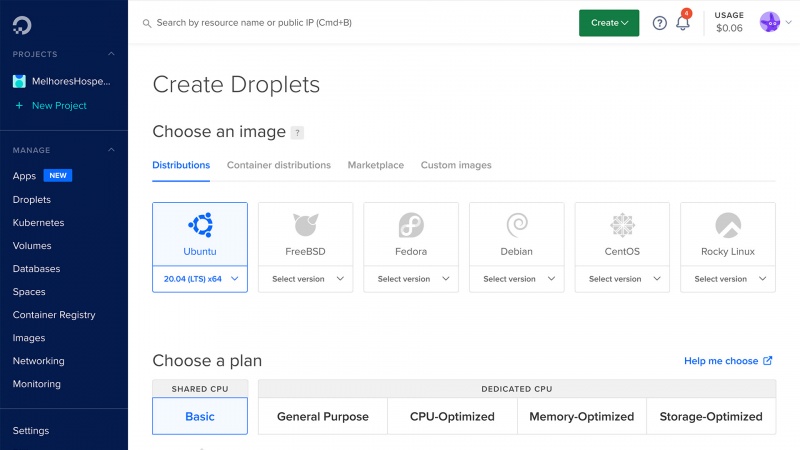Pick the Debian distribution icon
800x450 pixels.
[517, 225]
